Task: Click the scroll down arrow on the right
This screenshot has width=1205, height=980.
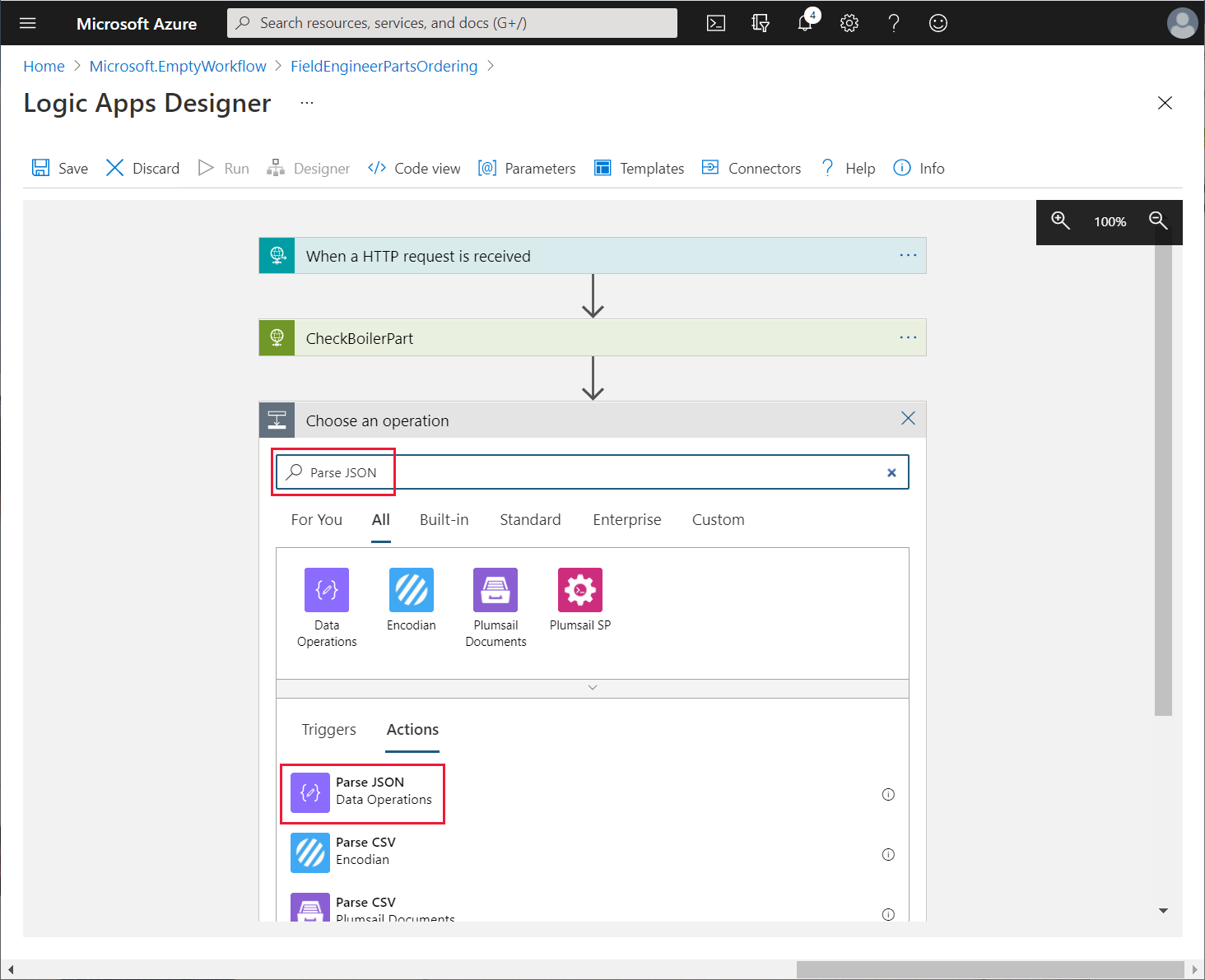Action: point(1163,910)
